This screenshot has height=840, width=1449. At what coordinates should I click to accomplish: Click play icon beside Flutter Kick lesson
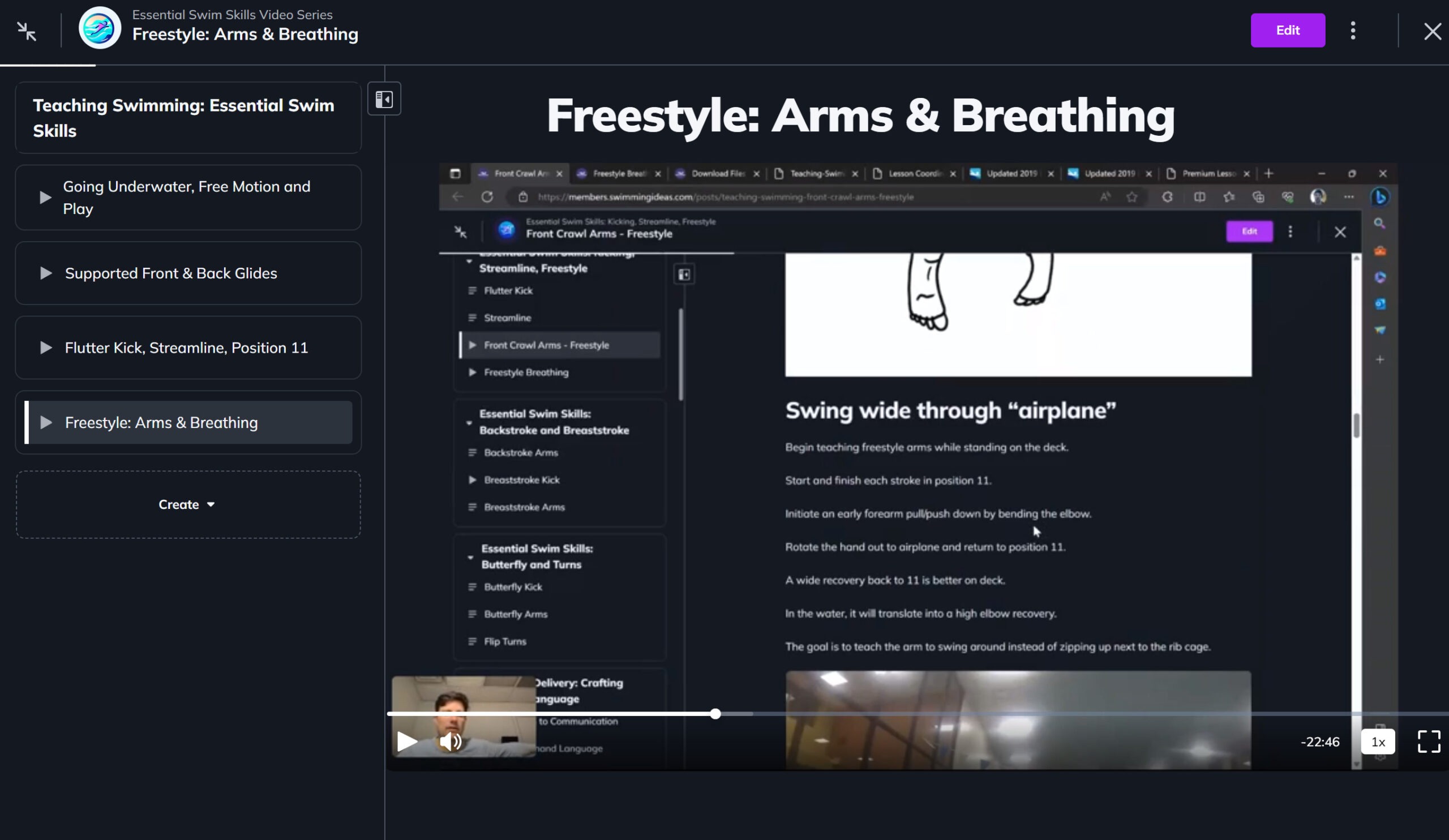[x=46, y=348]
